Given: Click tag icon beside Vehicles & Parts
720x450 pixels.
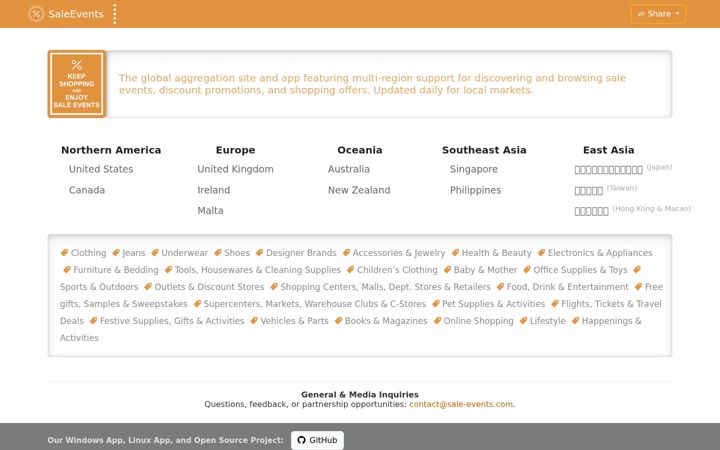Looking at the screenshot, I should (254, 321).
